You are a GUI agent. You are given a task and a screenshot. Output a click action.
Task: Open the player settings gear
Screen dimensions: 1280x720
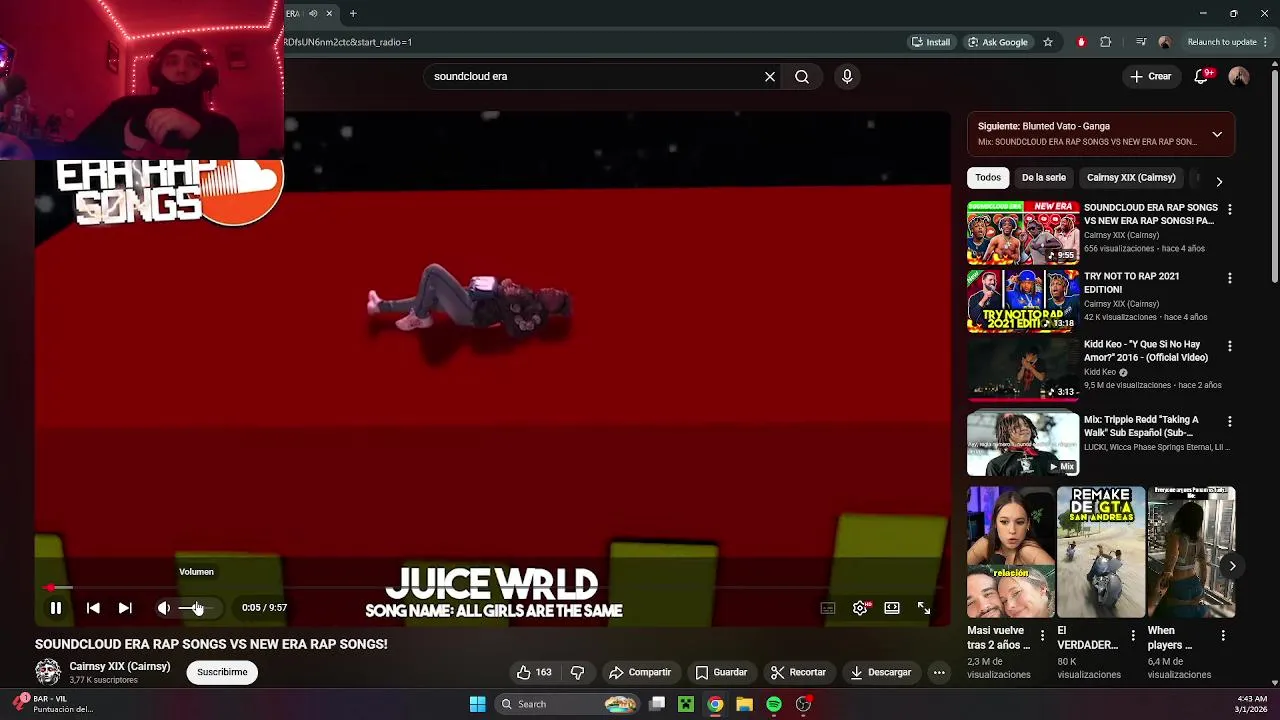point(860,608)
